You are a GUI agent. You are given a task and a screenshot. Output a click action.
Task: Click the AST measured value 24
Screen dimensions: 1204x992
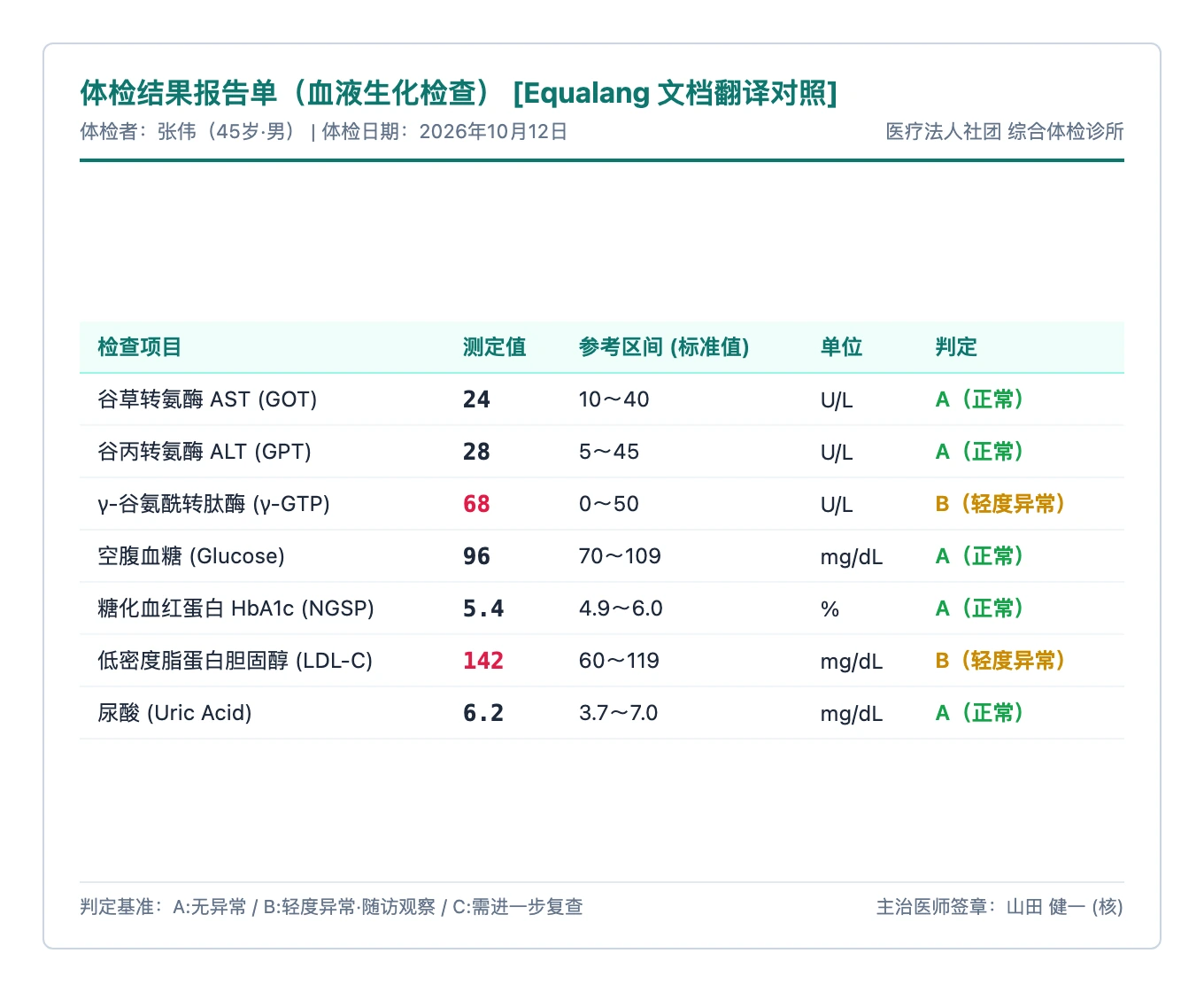tap(476, 399)
